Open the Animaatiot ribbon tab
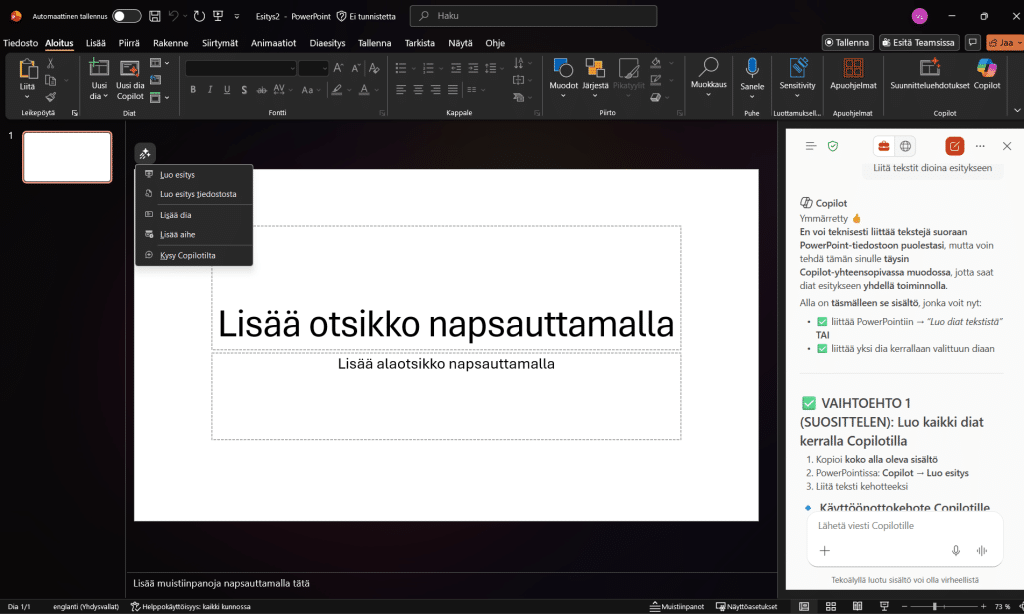This screenshot has width=1024, height=614. pos(273,43)
